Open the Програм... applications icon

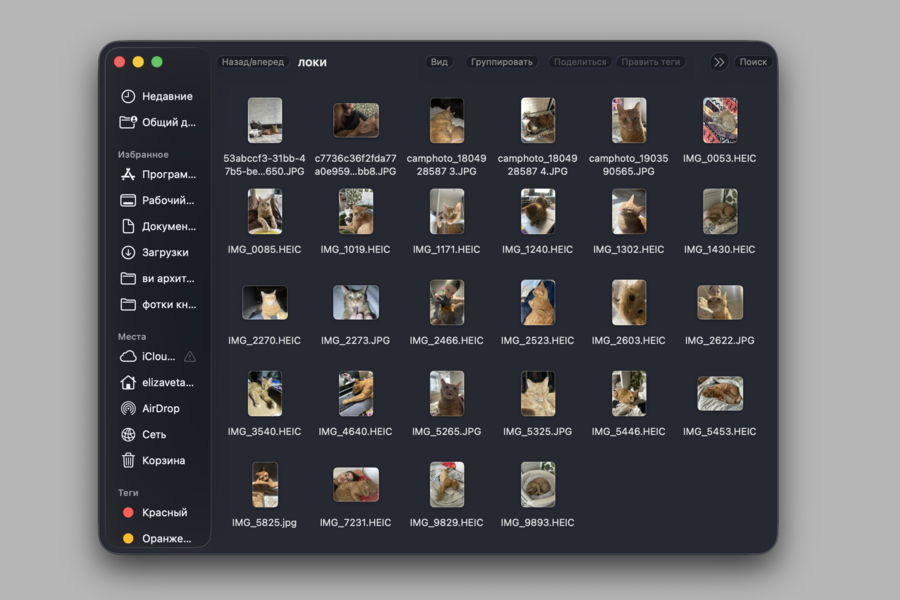tap(128, 175)
